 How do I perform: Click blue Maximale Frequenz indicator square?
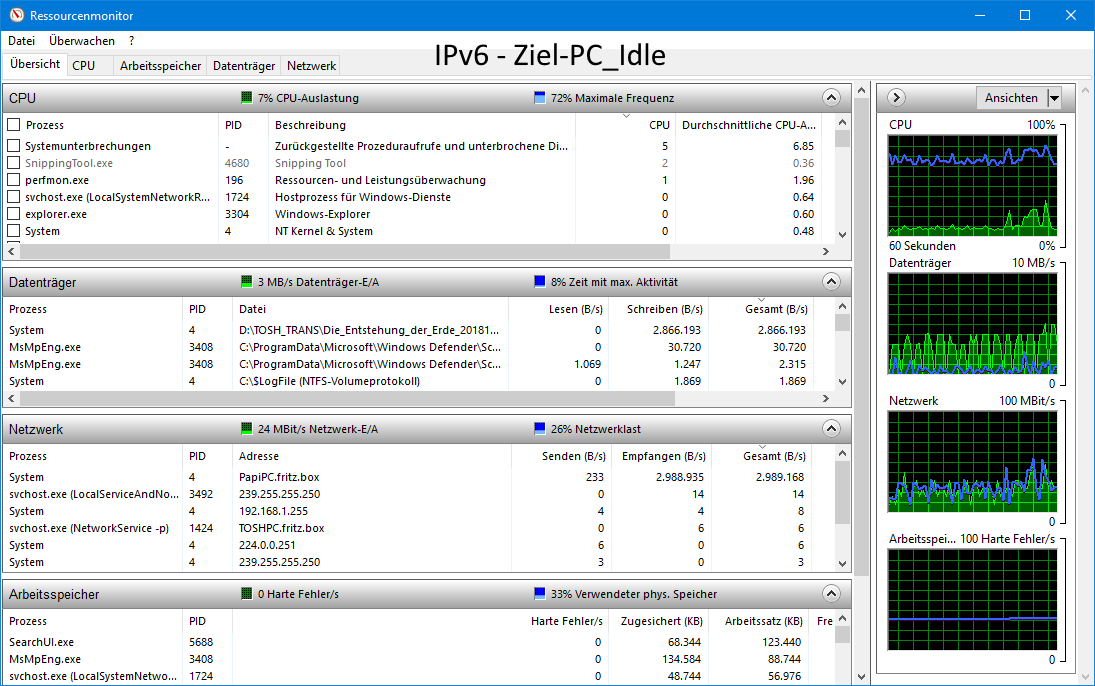tap(539, 98)
